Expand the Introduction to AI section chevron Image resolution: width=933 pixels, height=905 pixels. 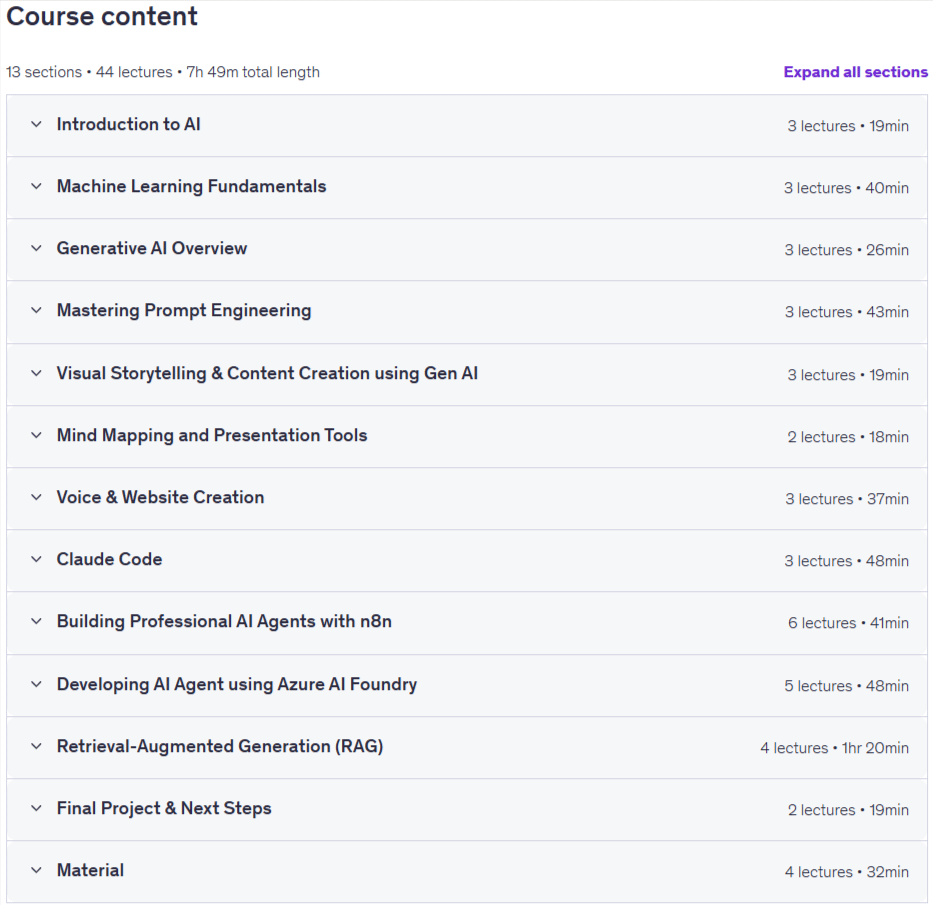pos(36,124)
